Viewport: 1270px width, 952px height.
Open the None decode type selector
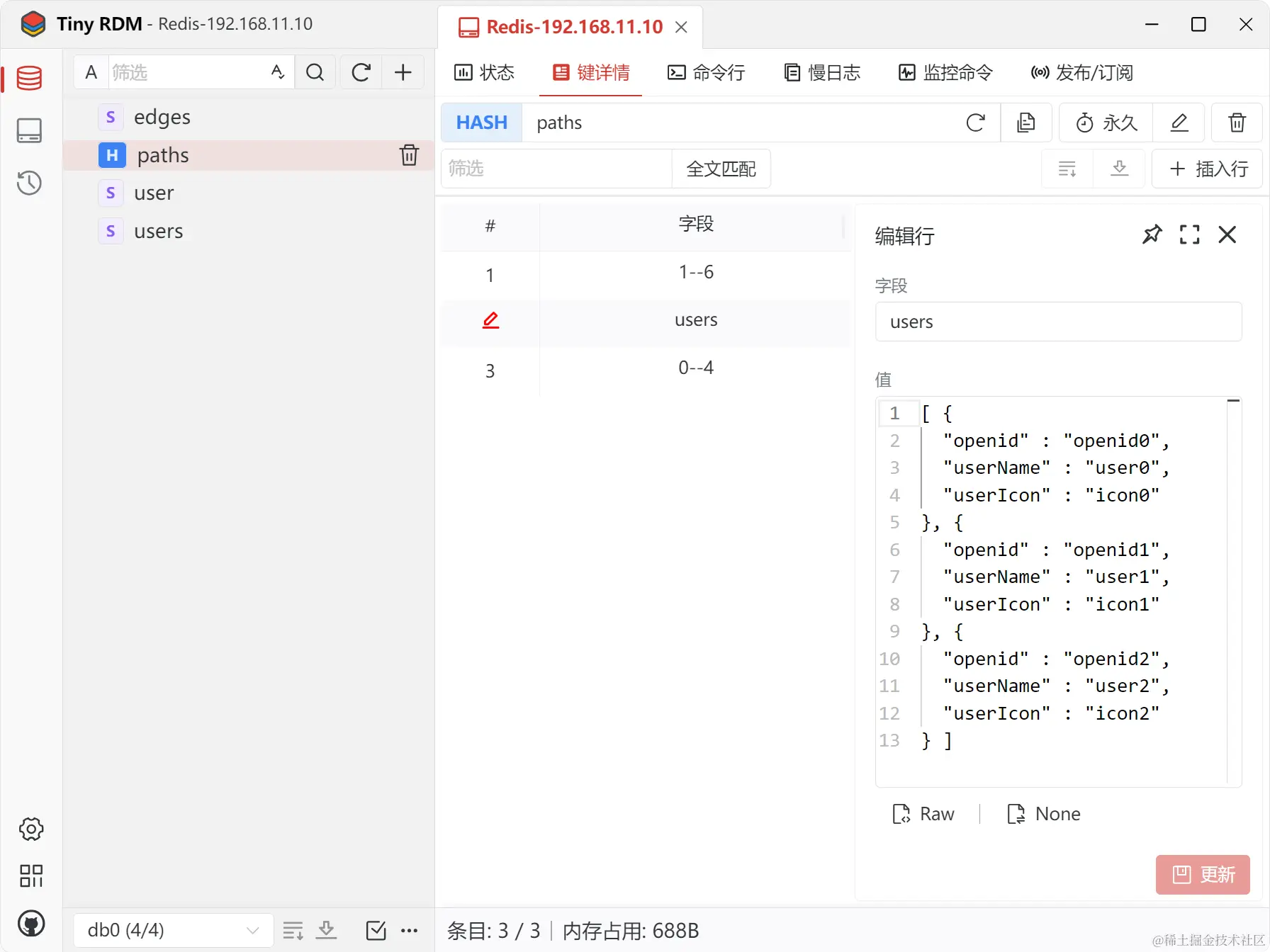click(1044, 814)
